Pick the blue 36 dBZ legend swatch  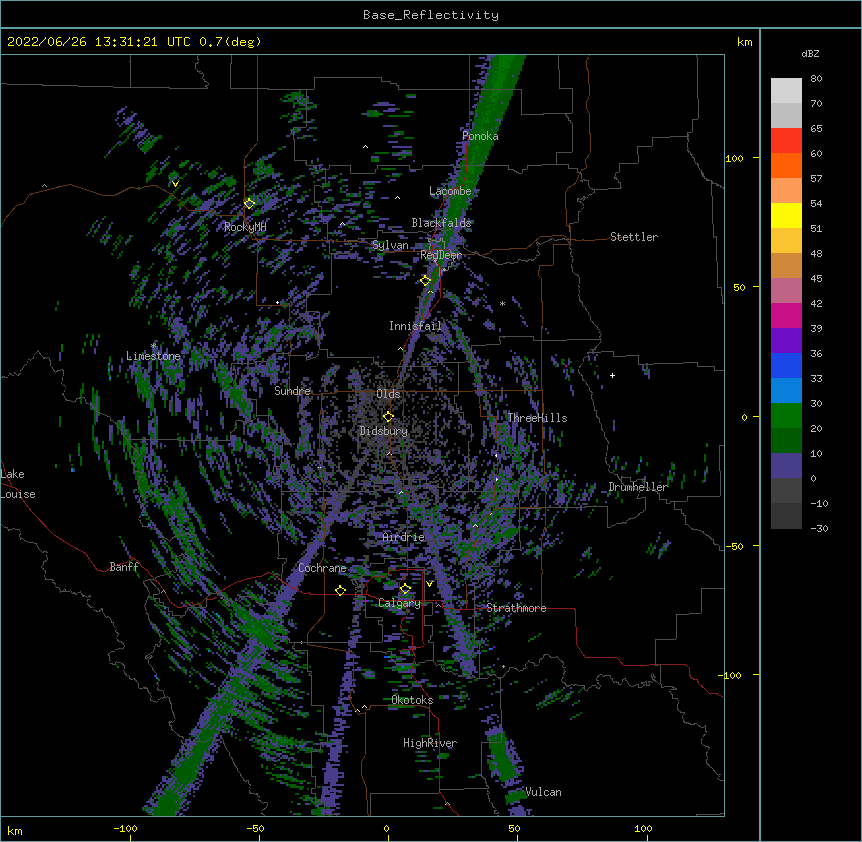tap(786, 365)
